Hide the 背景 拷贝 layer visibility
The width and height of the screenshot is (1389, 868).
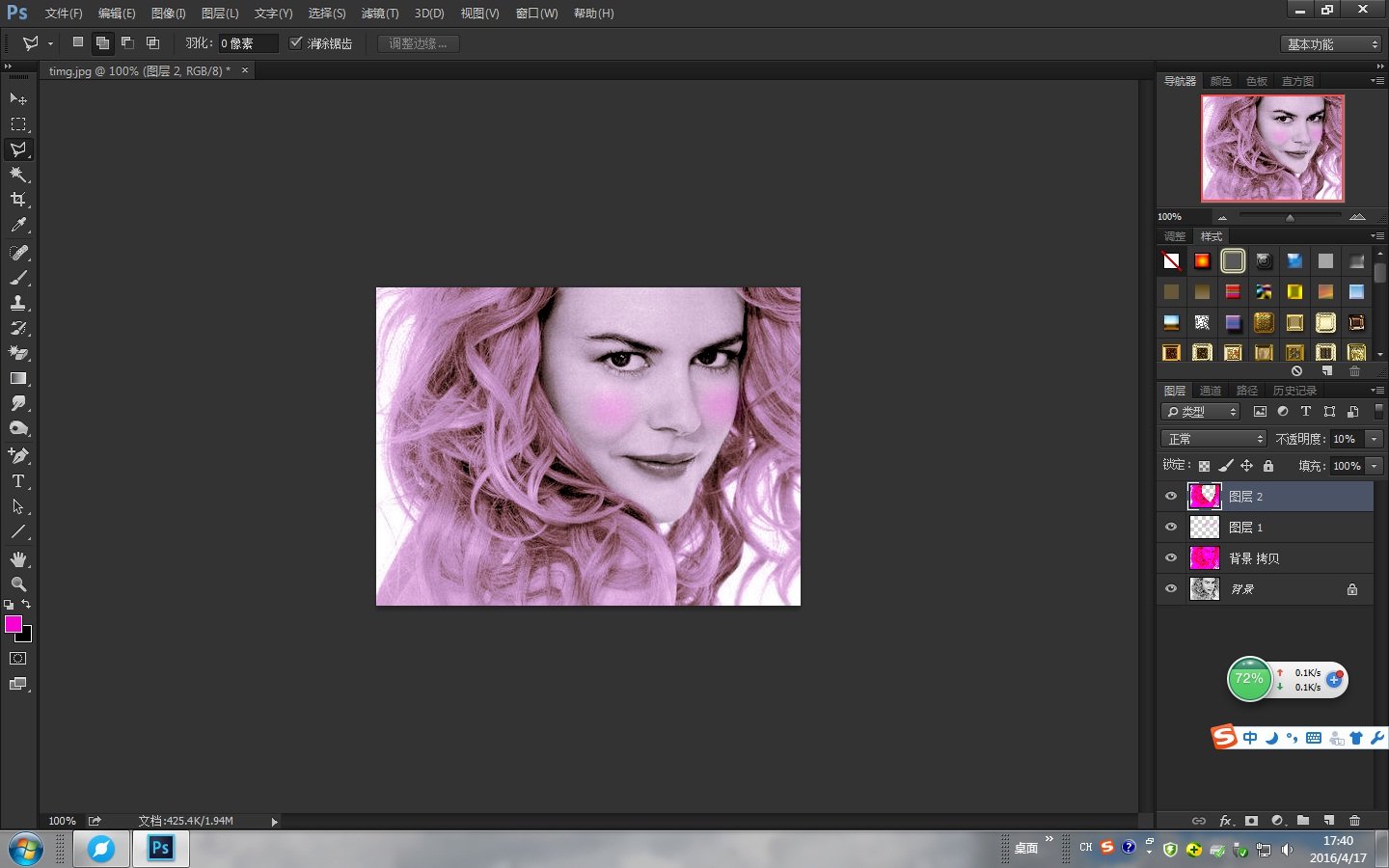1170,557
